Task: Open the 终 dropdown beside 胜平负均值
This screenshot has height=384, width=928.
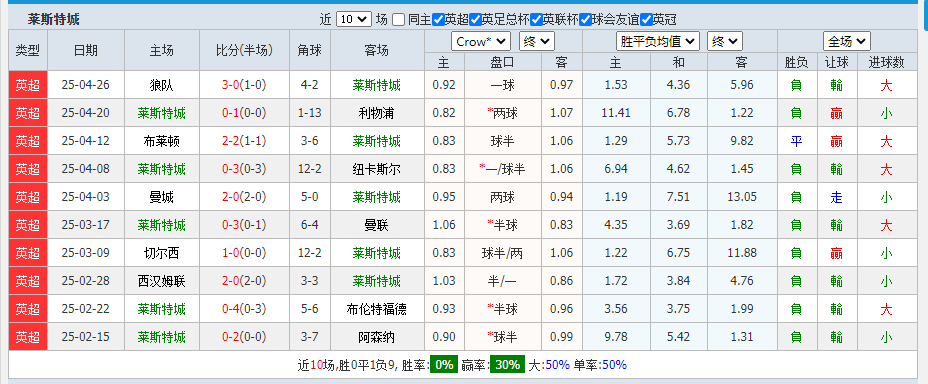Action: coord(725,42)
